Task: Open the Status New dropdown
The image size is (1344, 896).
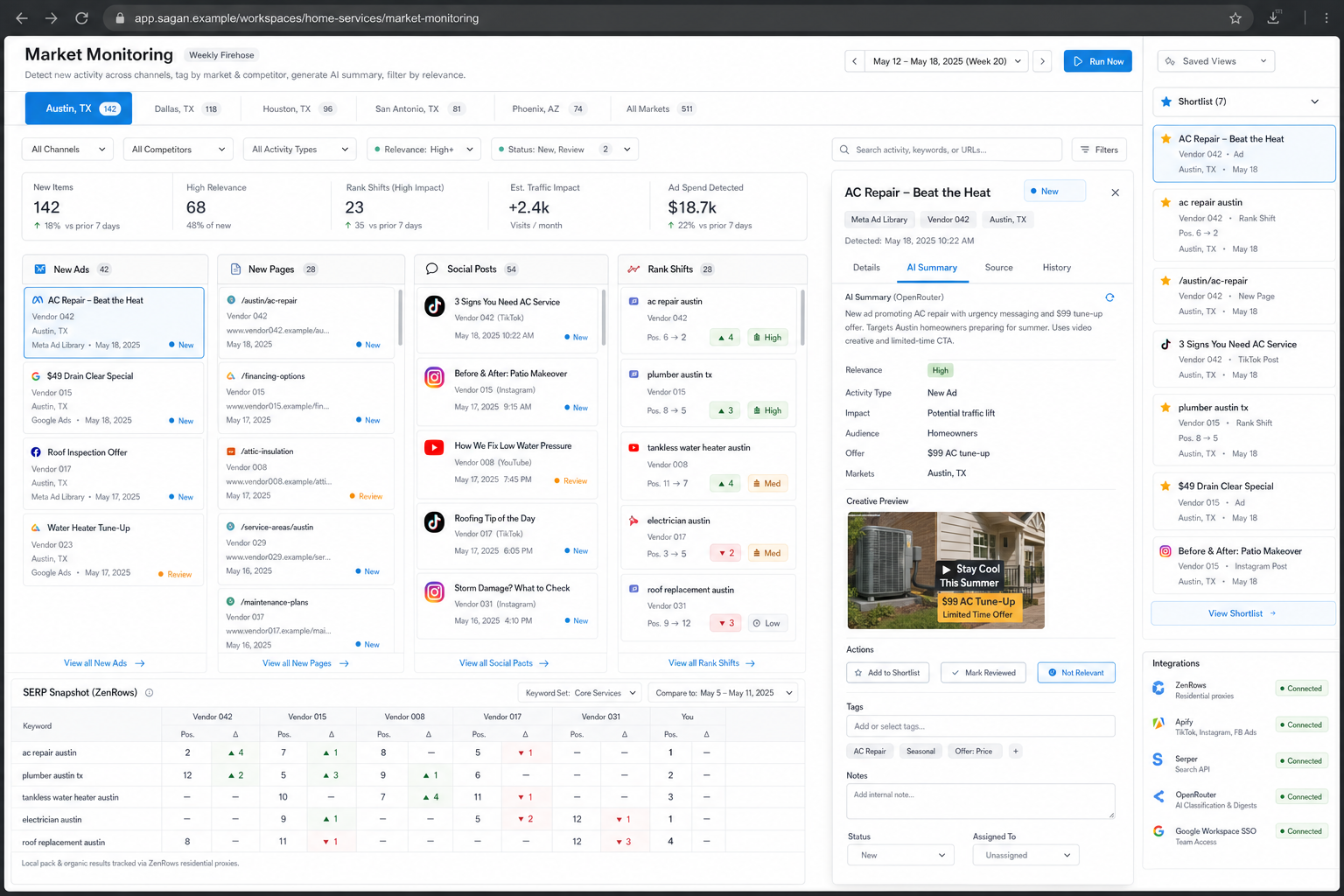Action: tap(900, 855)
